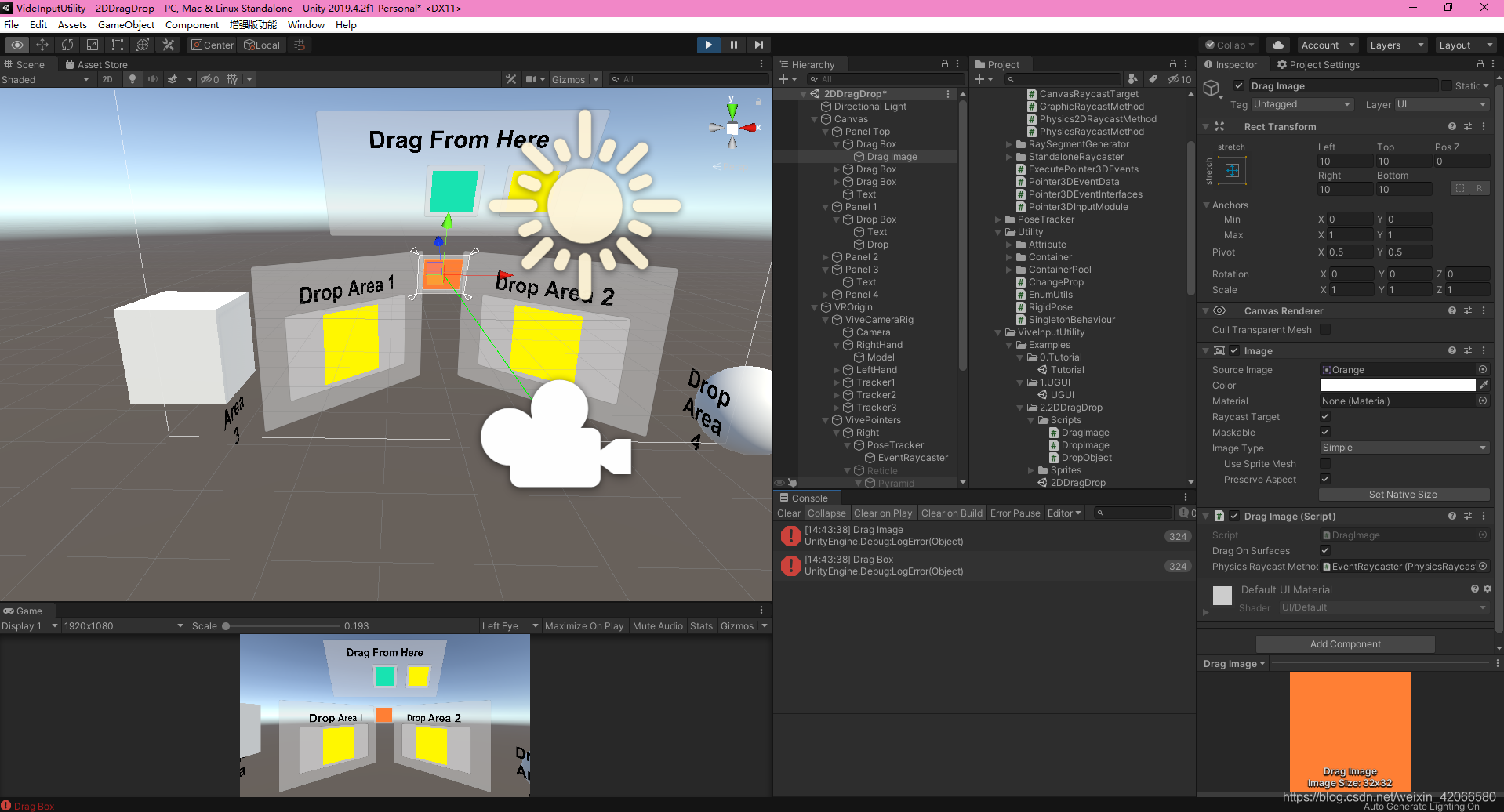Open Image Type dropdown
The height and width of the screenshot is (812, 1504).
coord(1404,448)
